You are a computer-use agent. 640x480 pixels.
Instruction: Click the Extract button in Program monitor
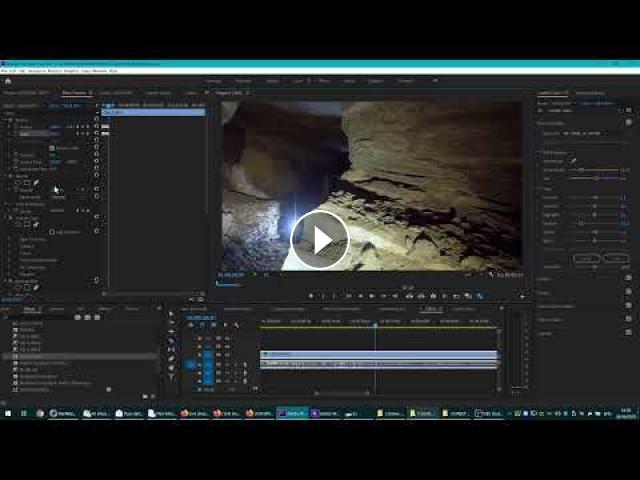coord(421,296)
